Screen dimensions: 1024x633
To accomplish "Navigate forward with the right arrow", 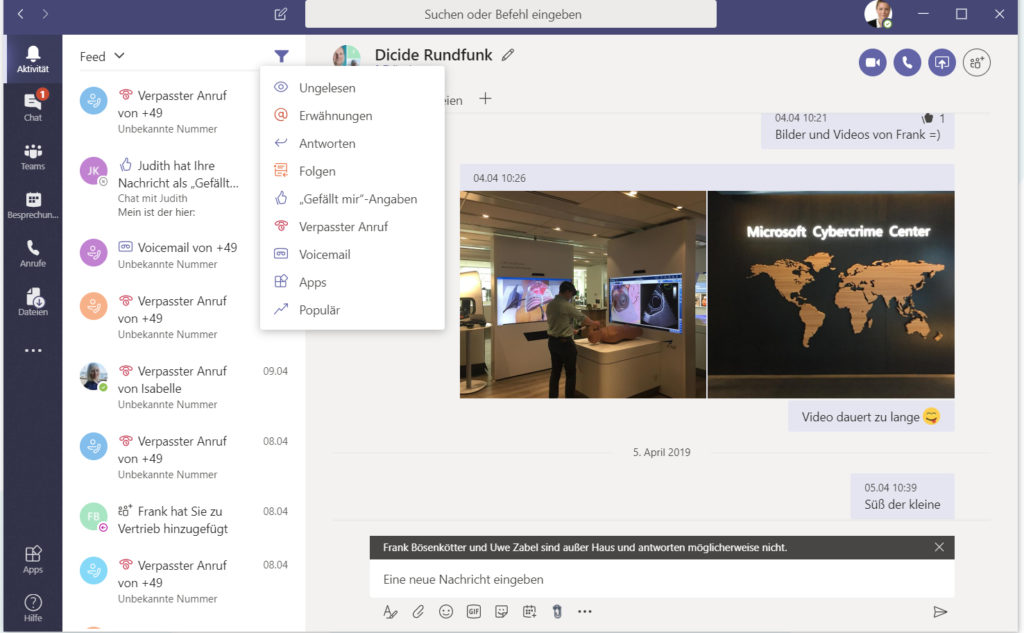I will (45, 14).
